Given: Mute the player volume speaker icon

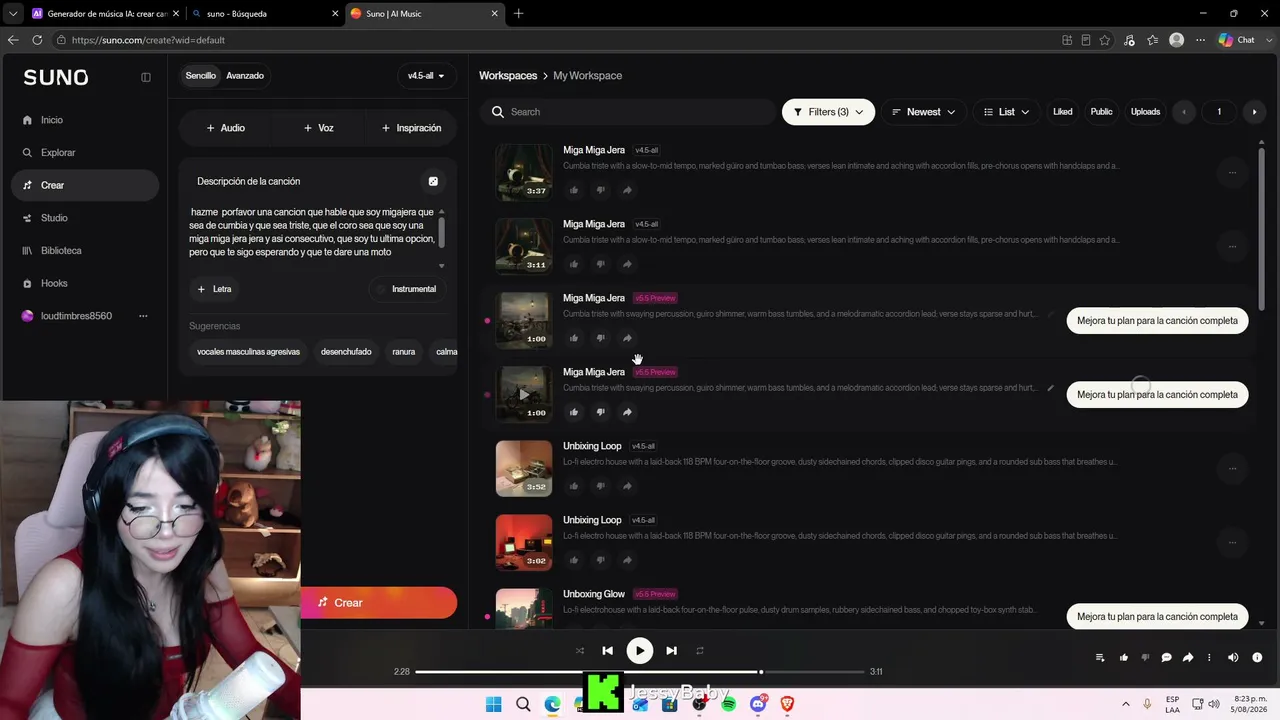Looking at the screenshot, I should [x=1233, y=658].
